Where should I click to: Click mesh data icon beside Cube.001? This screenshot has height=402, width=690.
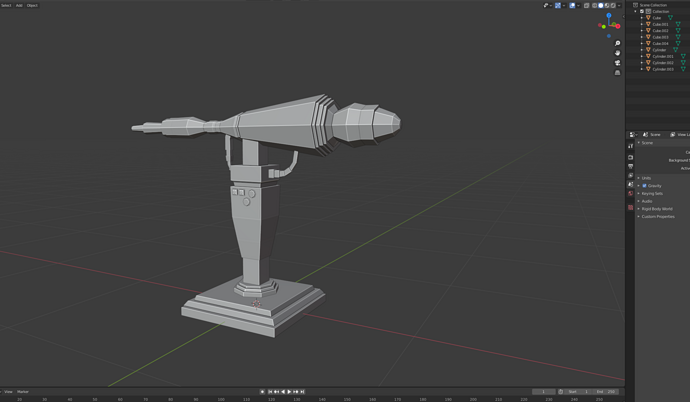(678, 24)
